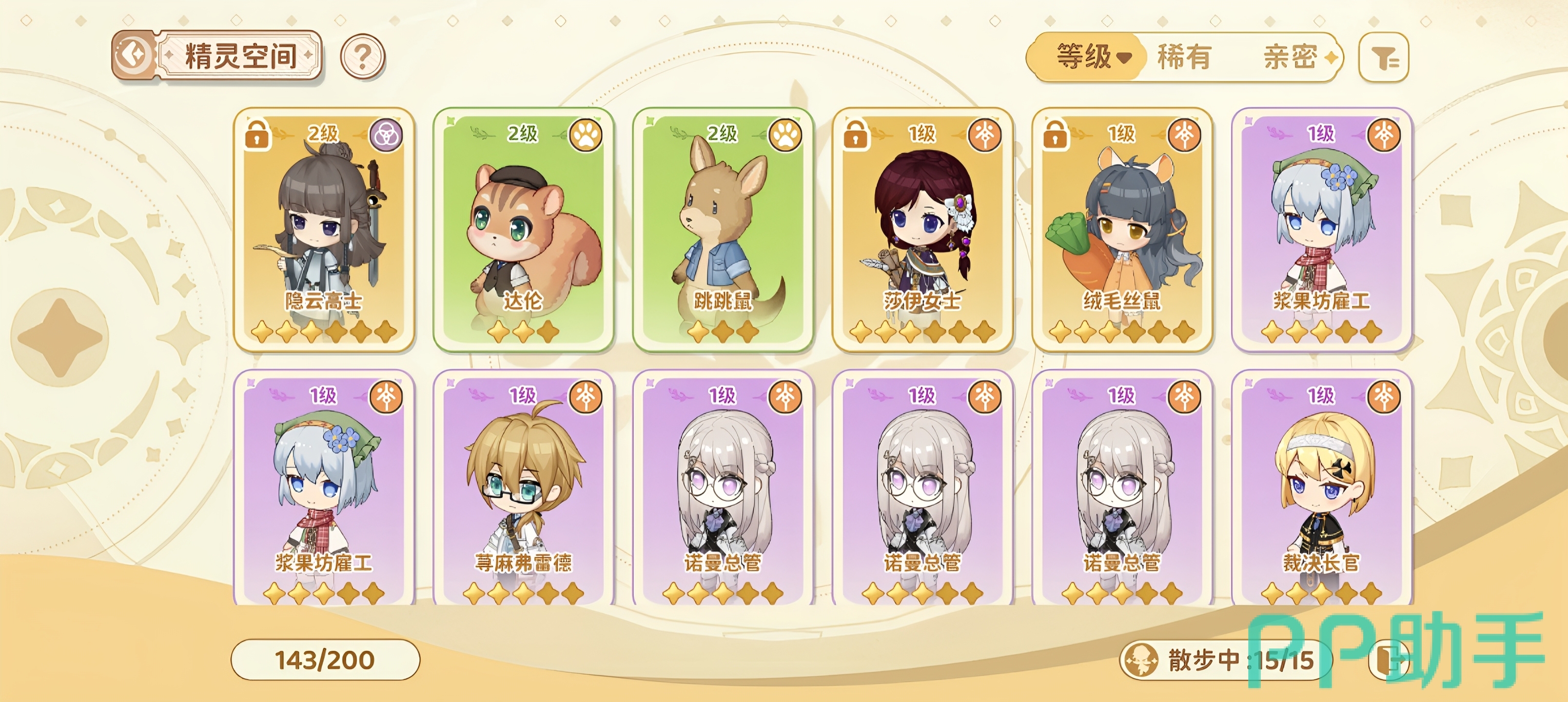Click the star rating on 跳跳鼠 card
Screen dimensions: 1568x702
[723, 332]
